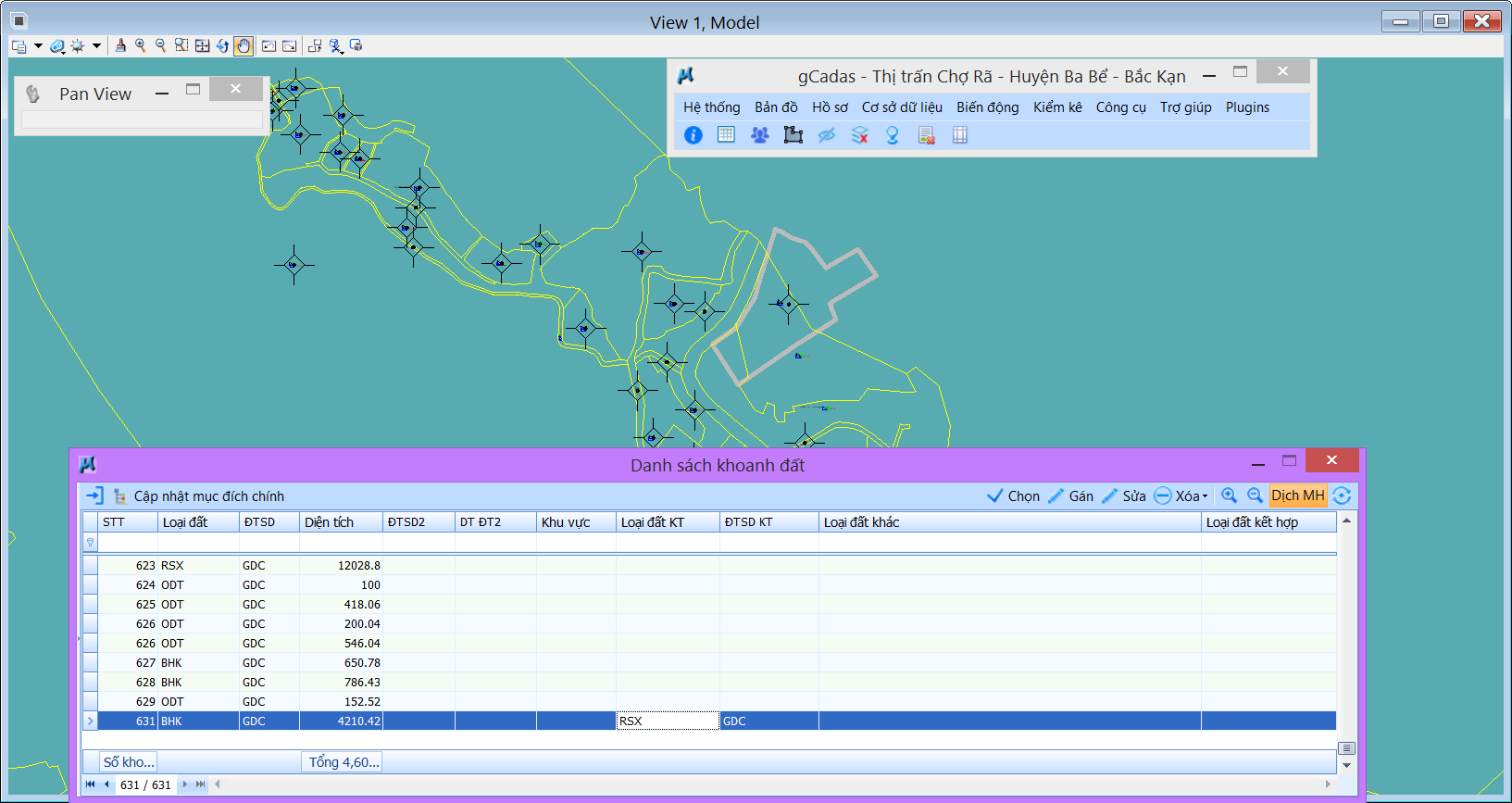Toggle the crossed-out eye visibility icon

click(826, 135)
